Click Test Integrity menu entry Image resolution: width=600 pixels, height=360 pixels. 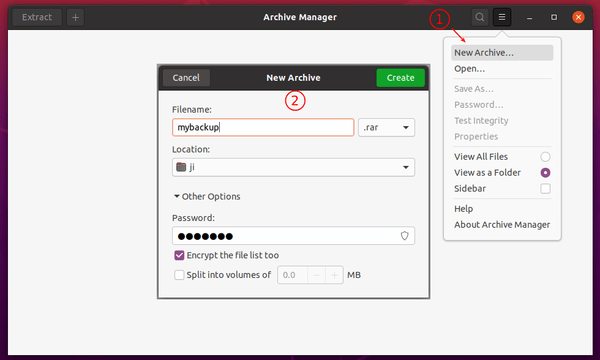coord(502,121)
